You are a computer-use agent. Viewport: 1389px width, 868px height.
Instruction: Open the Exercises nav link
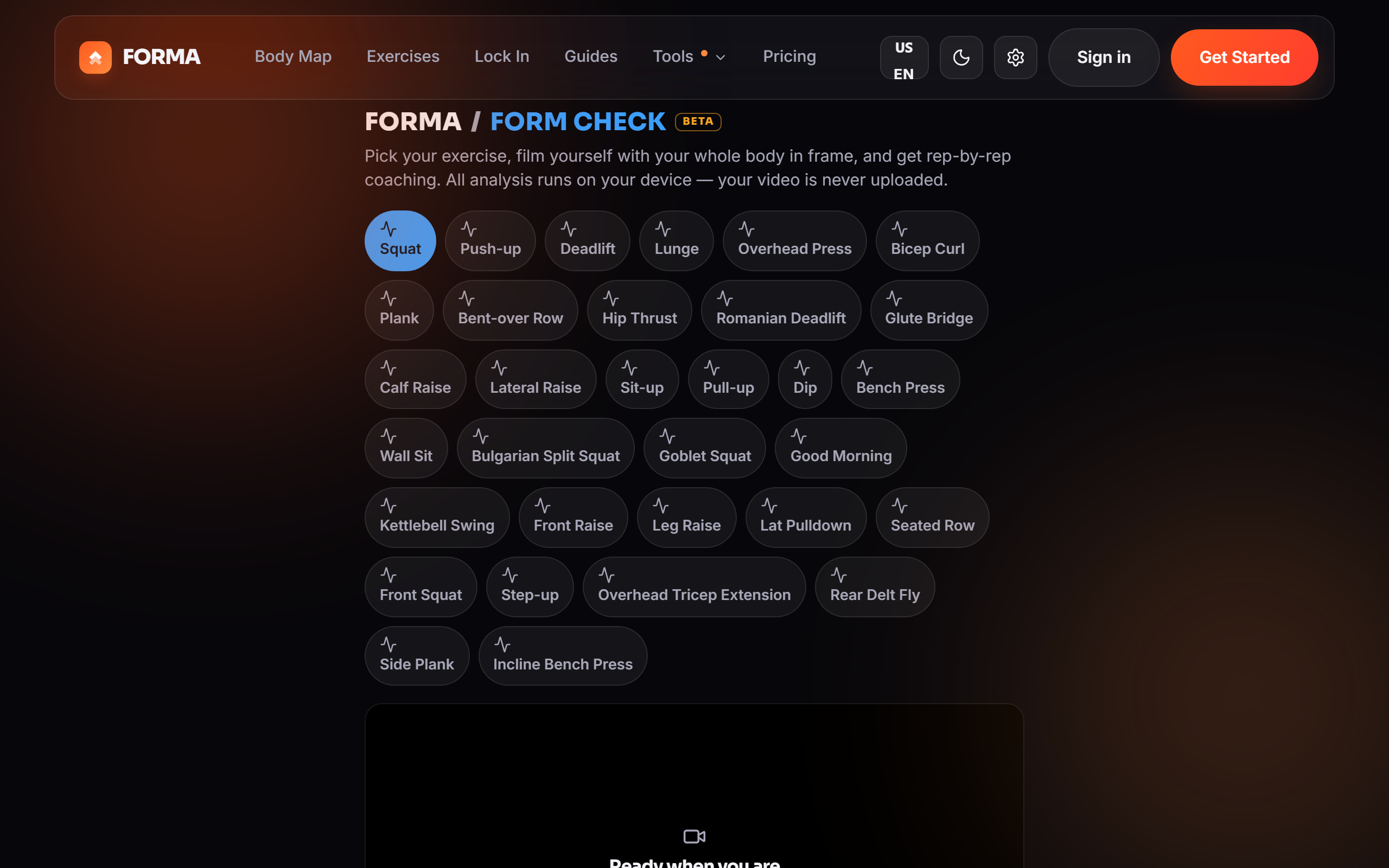point(403,56)
